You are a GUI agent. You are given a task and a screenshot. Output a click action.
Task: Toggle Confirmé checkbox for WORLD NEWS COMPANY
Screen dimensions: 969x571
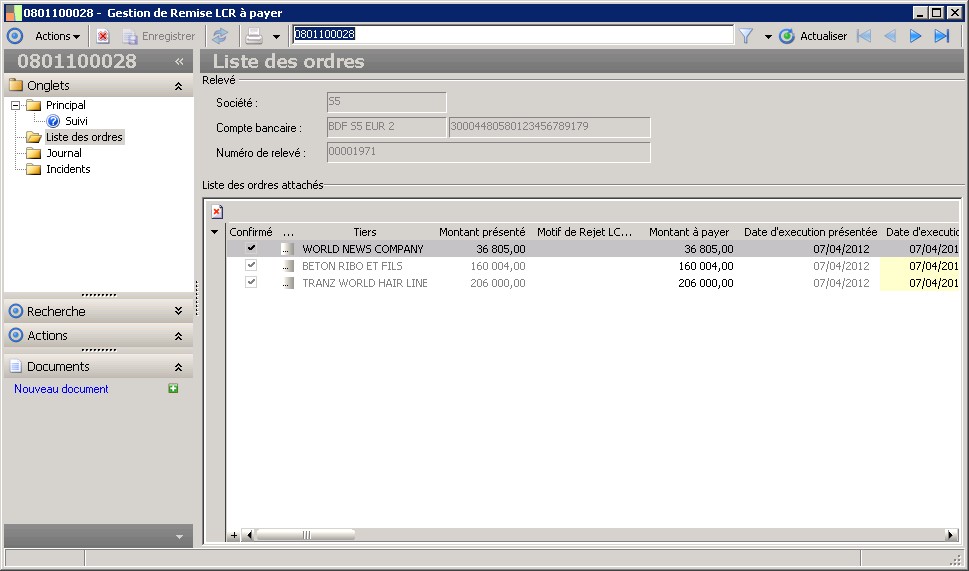point(251,248)
